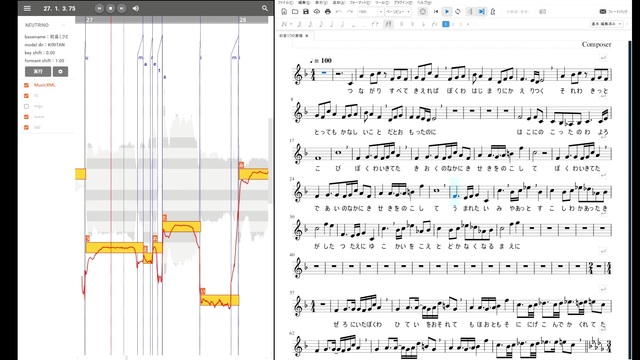Collapse the NEUTRINO panel chevron
This screenshot has height=360, width=640.
pos(63,25)
